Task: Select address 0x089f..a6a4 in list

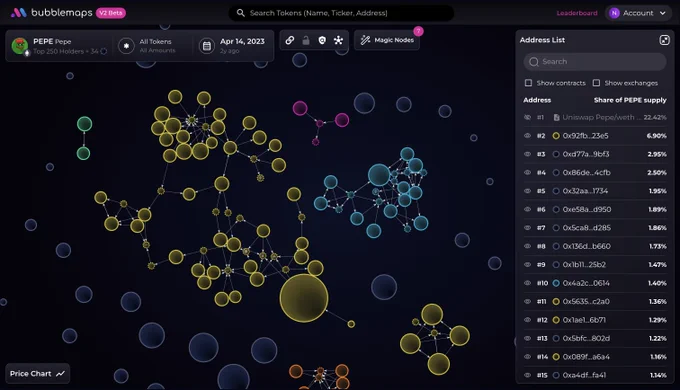Action: pos(586,357)
